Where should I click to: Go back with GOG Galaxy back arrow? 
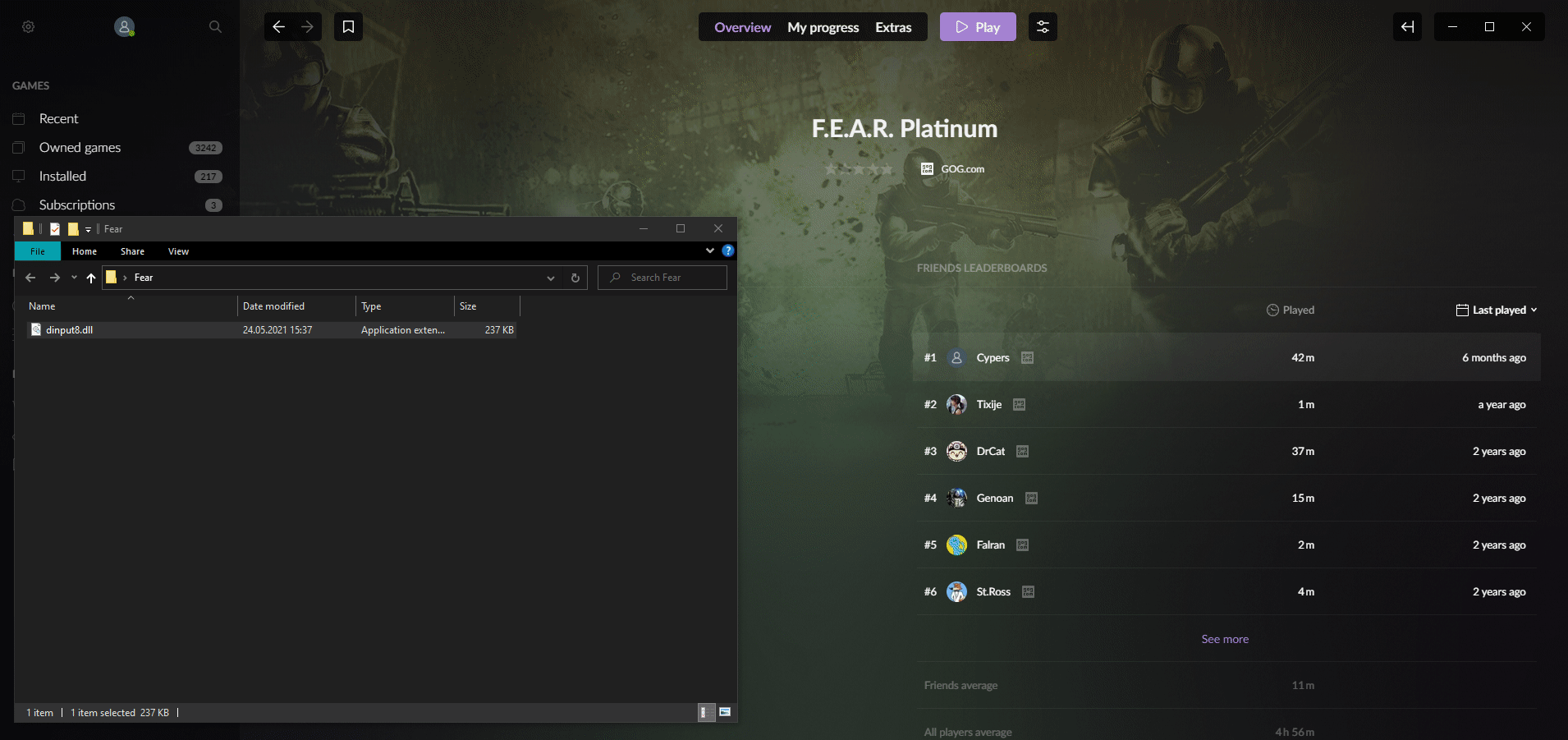pyautogui.click(x=278, y=27)
